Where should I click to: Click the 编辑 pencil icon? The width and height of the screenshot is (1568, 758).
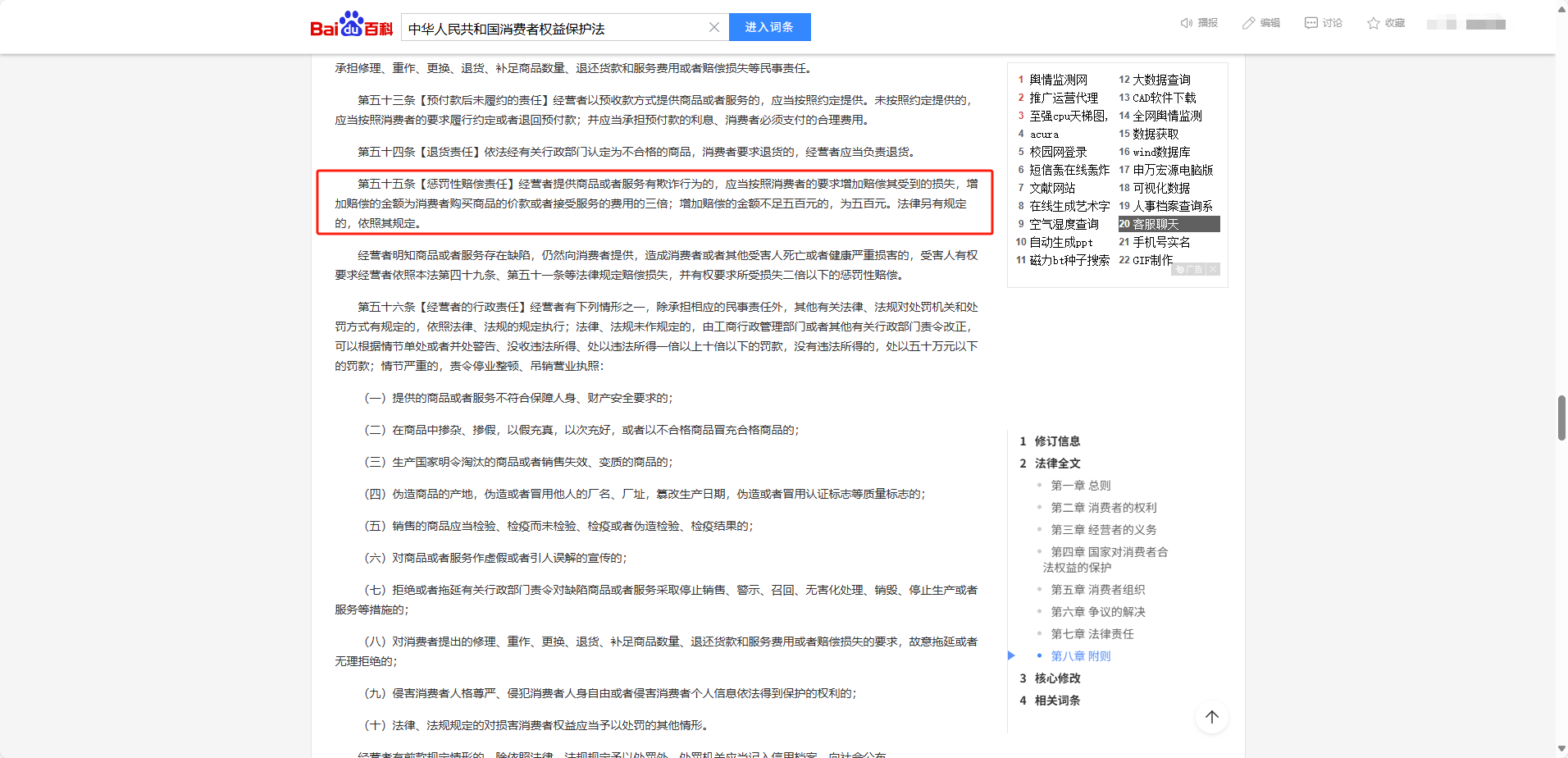tap(1248, 23)
